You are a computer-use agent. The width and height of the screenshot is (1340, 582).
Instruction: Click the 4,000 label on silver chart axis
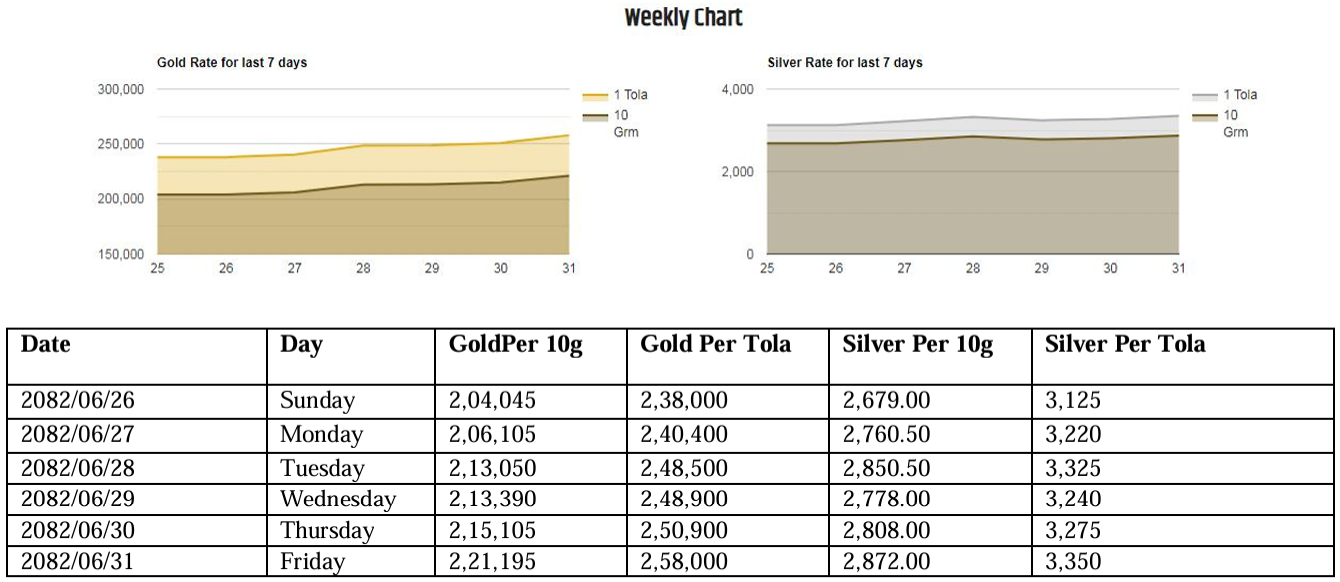pos(737,89)
